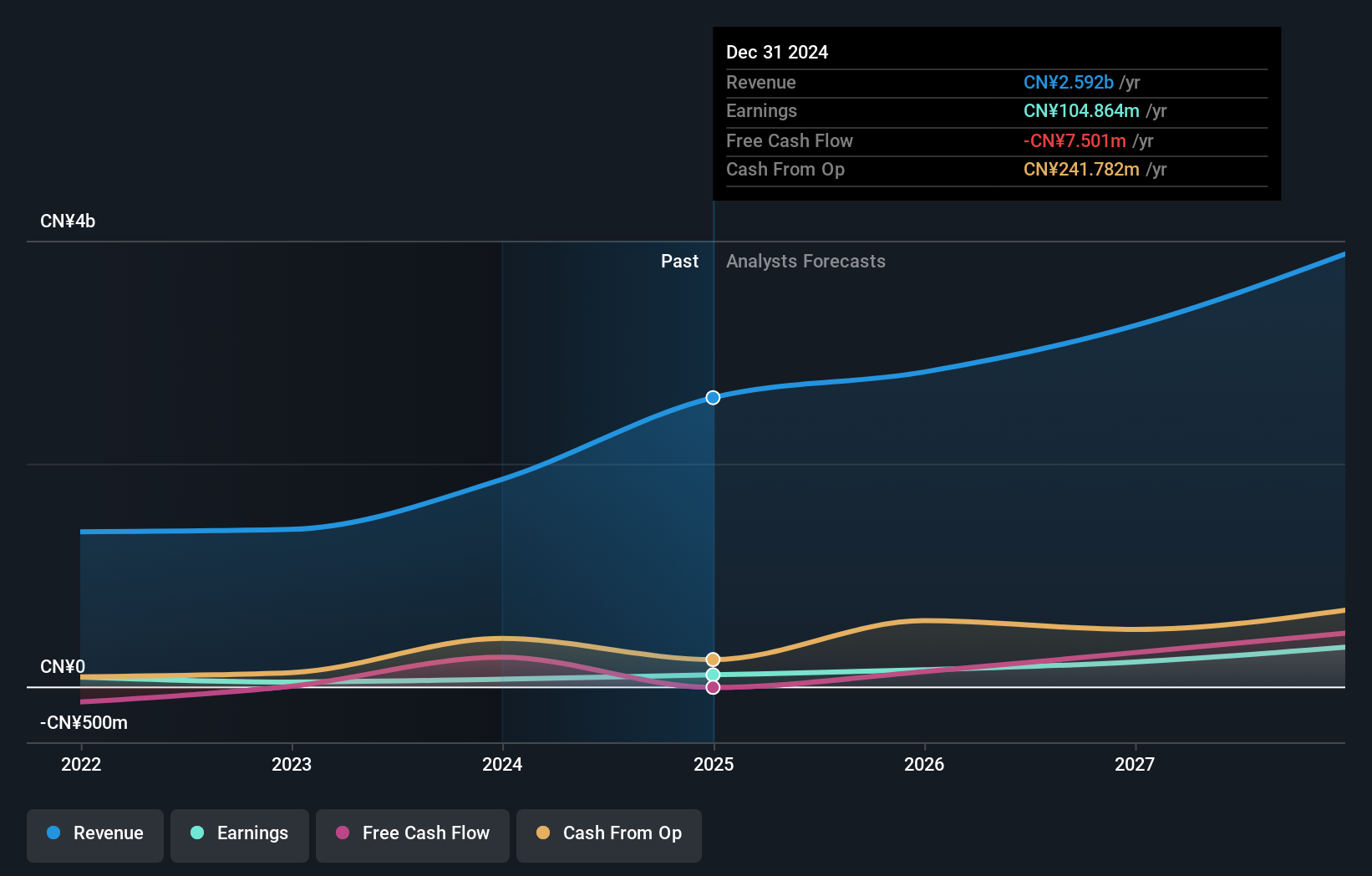Click the Earnings teal marker at 2025
Screen dimensions: 1372x876
[713, 675]
